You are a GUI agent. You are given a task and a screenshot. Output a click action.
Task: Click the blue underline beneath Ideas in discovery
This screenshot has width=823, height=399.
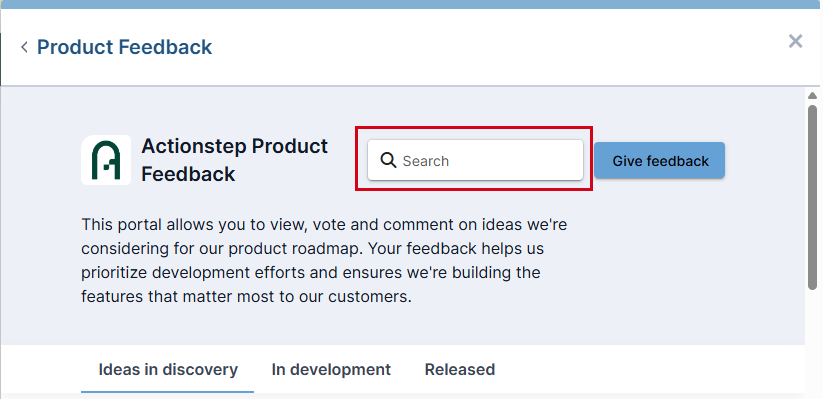167,392
